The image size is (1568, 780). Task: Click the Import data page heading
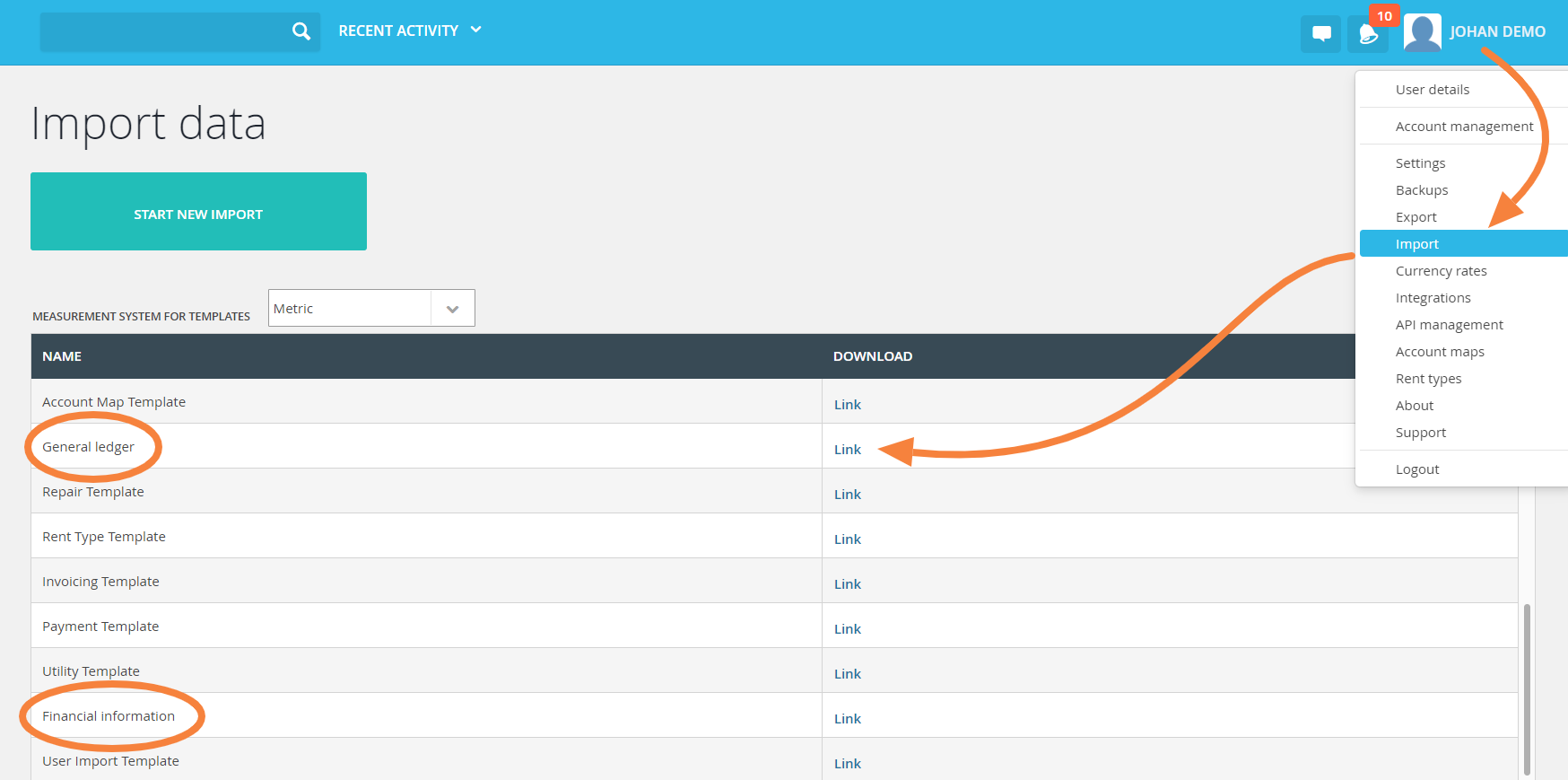point(148,124)
